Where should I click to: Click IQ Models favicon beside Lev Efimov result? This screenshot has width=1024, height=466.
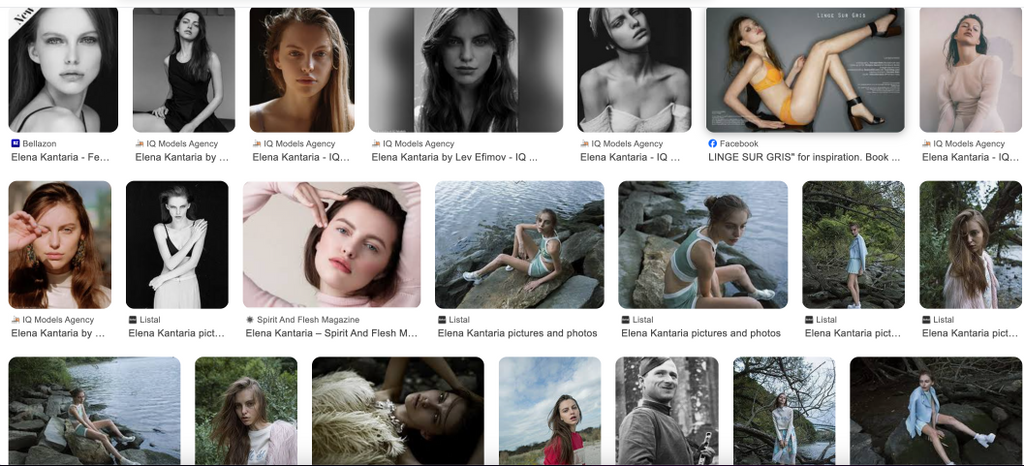376,144
